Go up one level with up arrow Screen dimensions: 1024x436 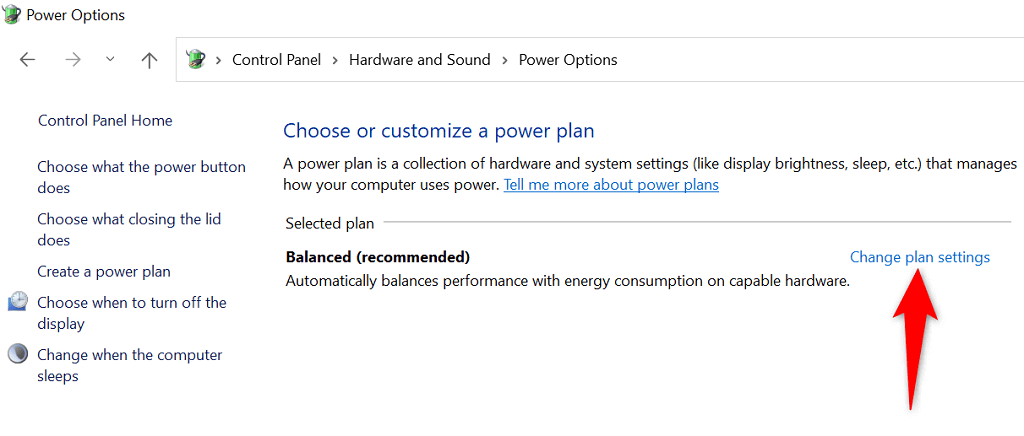point(149,60)
